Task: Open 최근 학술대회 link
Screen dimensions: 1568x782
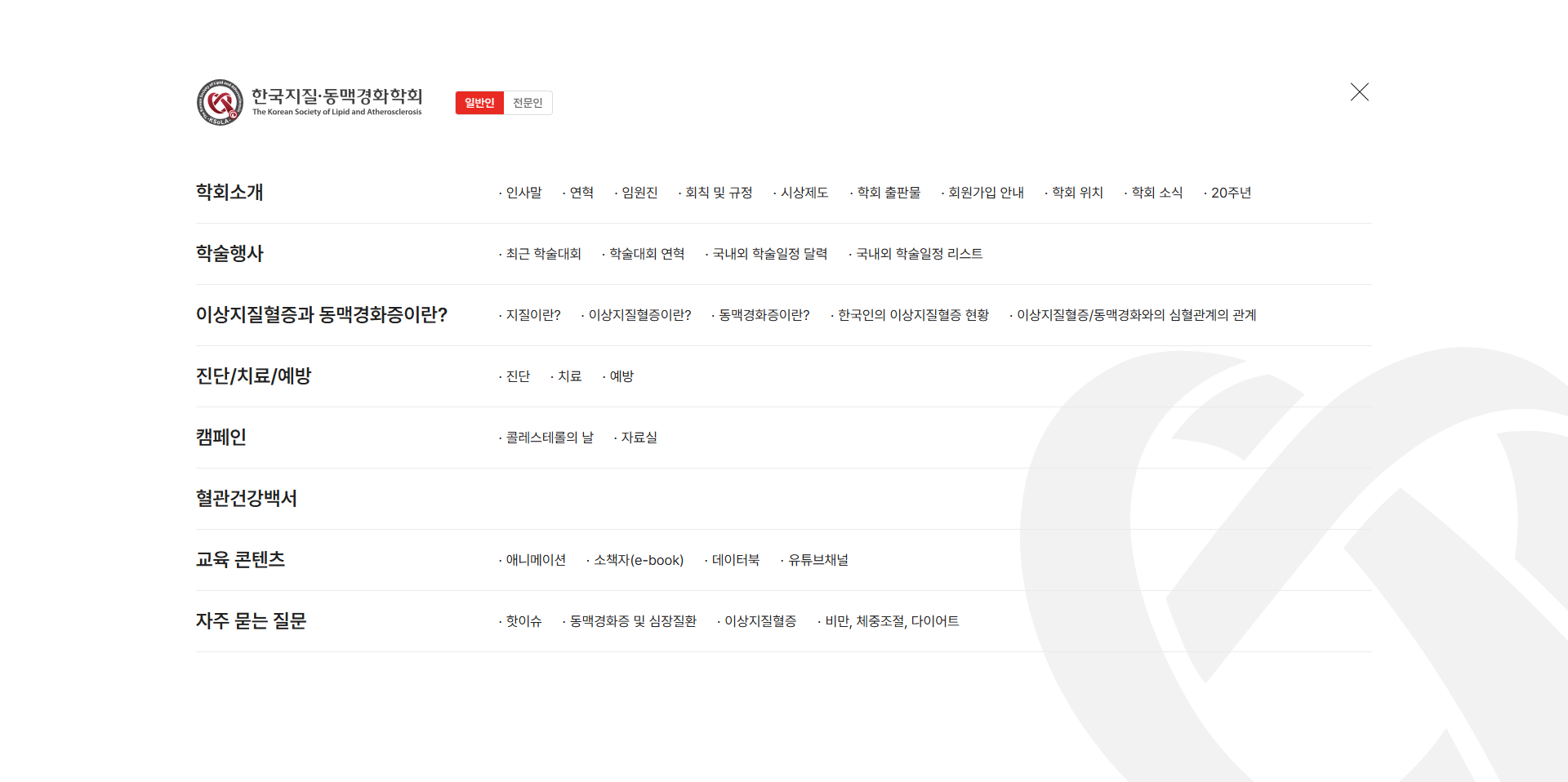Action: click(543, 254)
